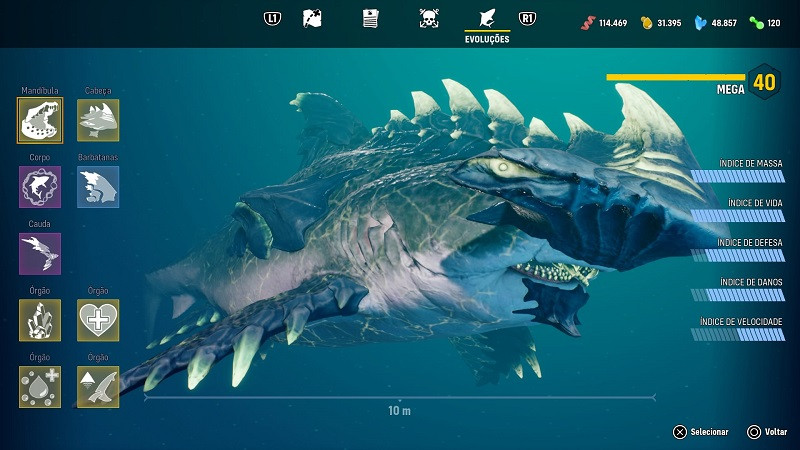The height and width of the screenshot is (450, 800).
Task: Click the red protein resource icon
Action: pos(588,23)
